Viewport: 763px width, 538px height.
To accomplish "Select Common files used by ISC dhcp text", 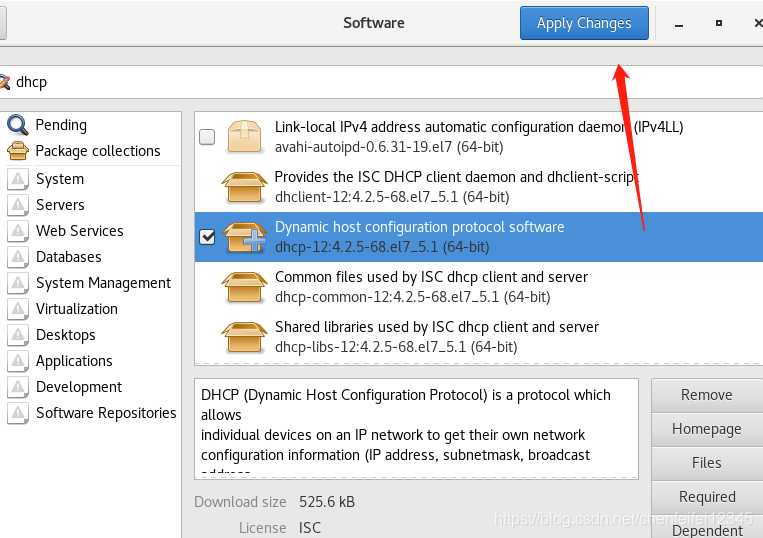I will point(431,277).
